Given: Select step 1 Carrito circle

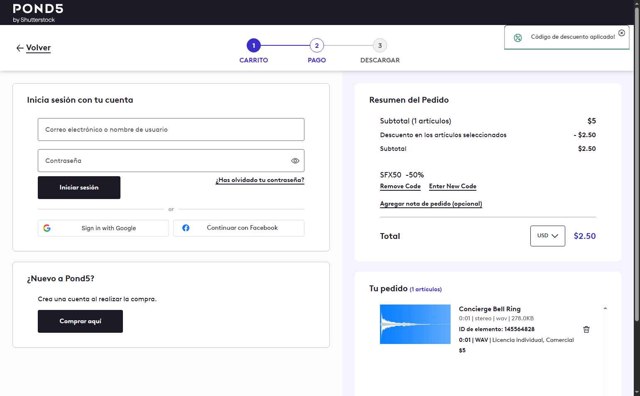Looking at the screenshot, I should [253, 45].
